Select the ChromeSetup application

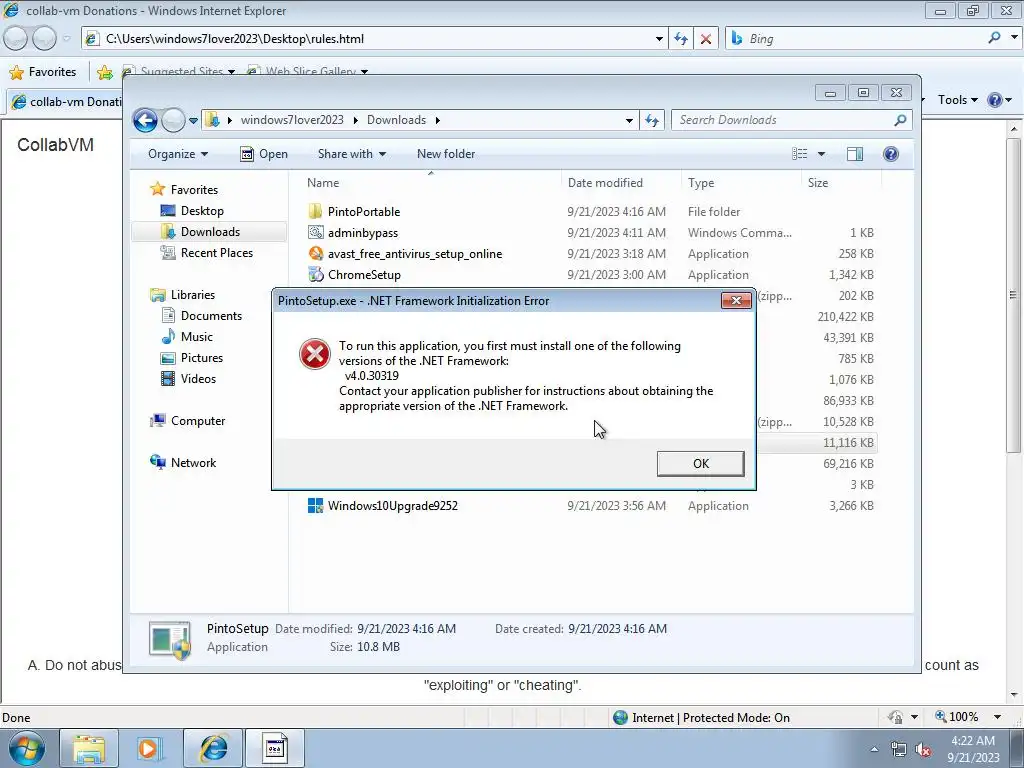[x=364, y=274]
